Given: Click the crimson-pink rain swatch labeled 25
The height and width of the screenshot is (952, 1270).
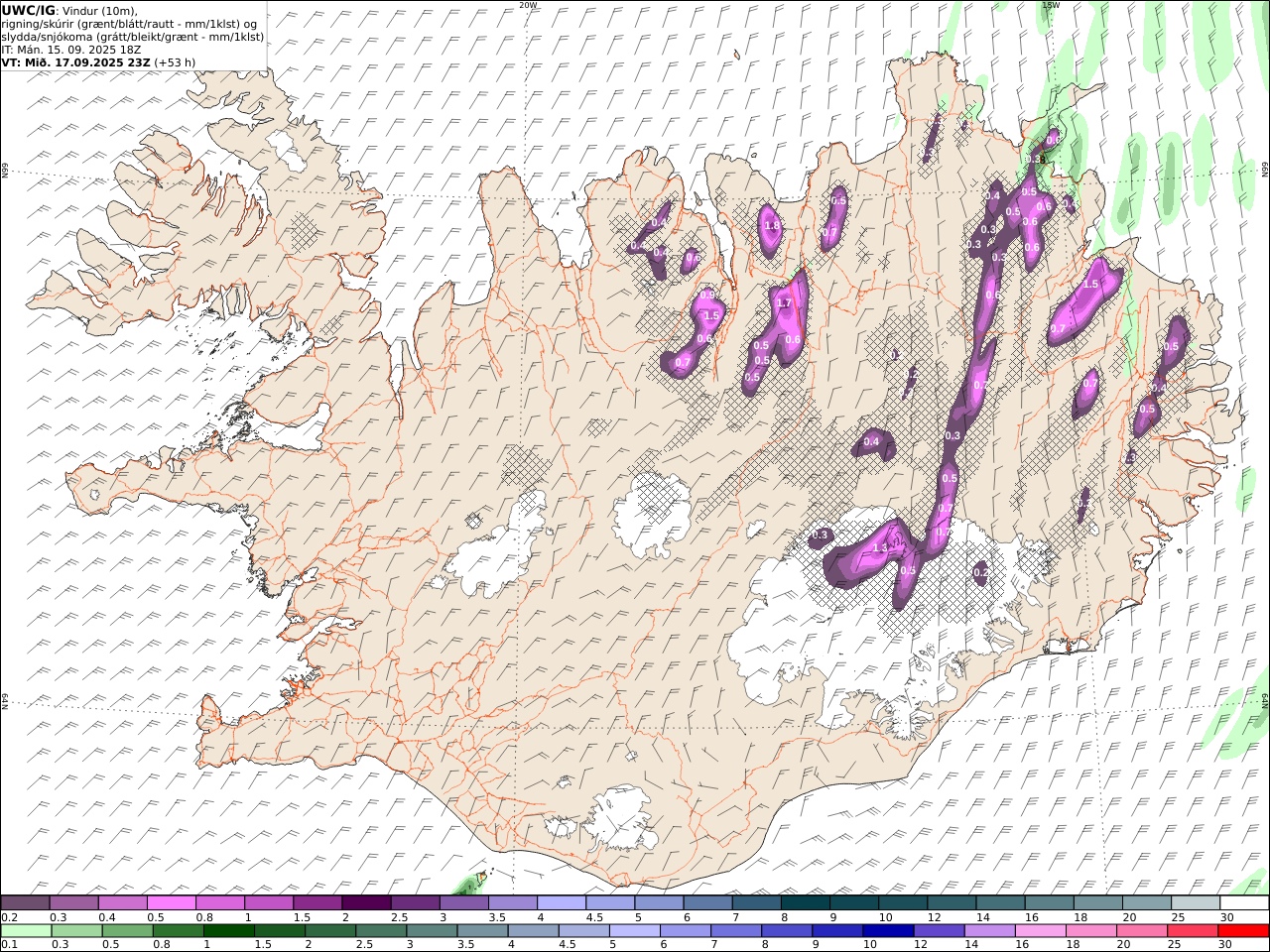Looking at the screenshot, I should pyautogui.click(x=1193, y=931).
